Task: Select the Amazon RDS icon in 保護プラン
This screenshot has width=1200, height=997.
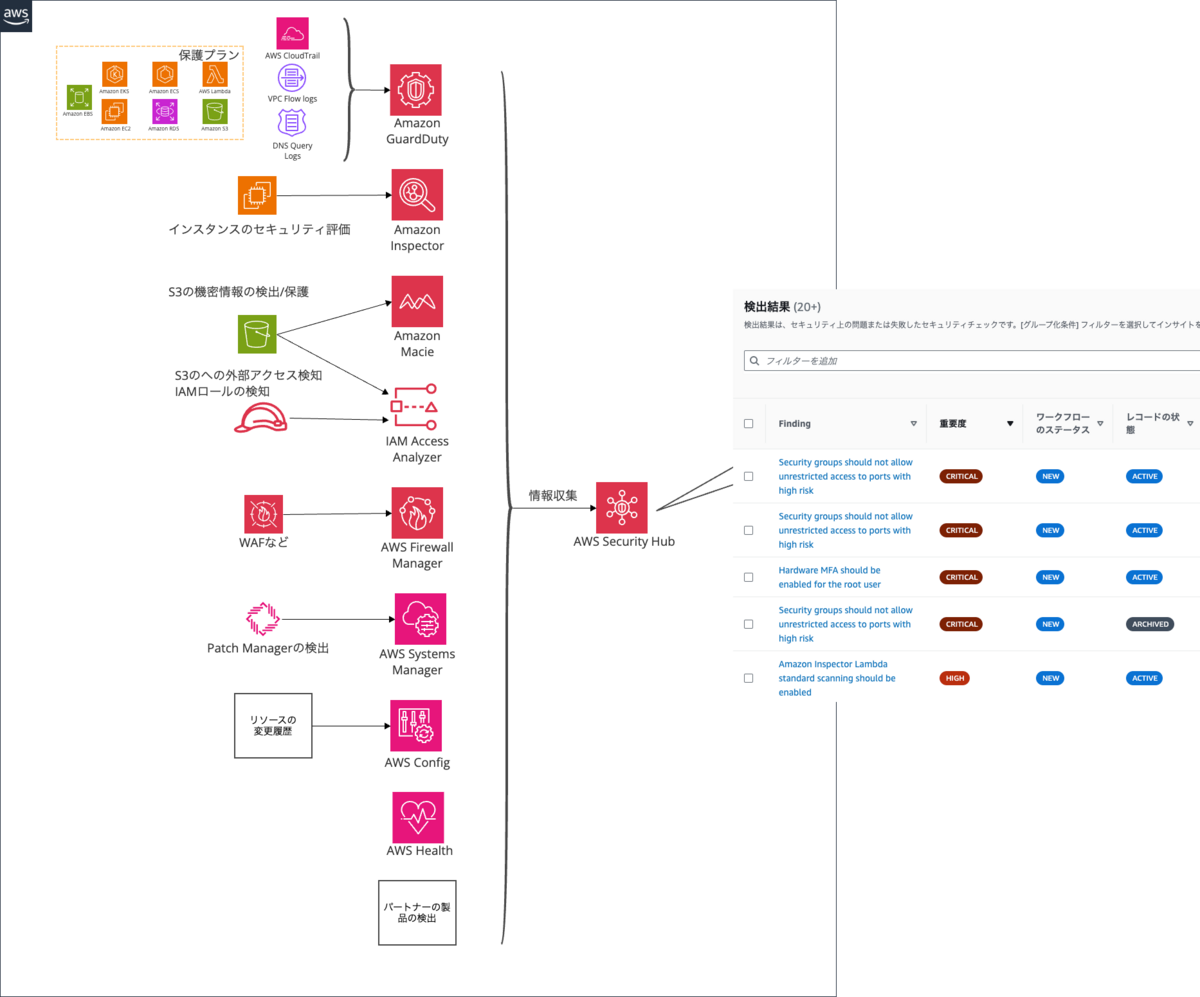Action: [165, 111]
